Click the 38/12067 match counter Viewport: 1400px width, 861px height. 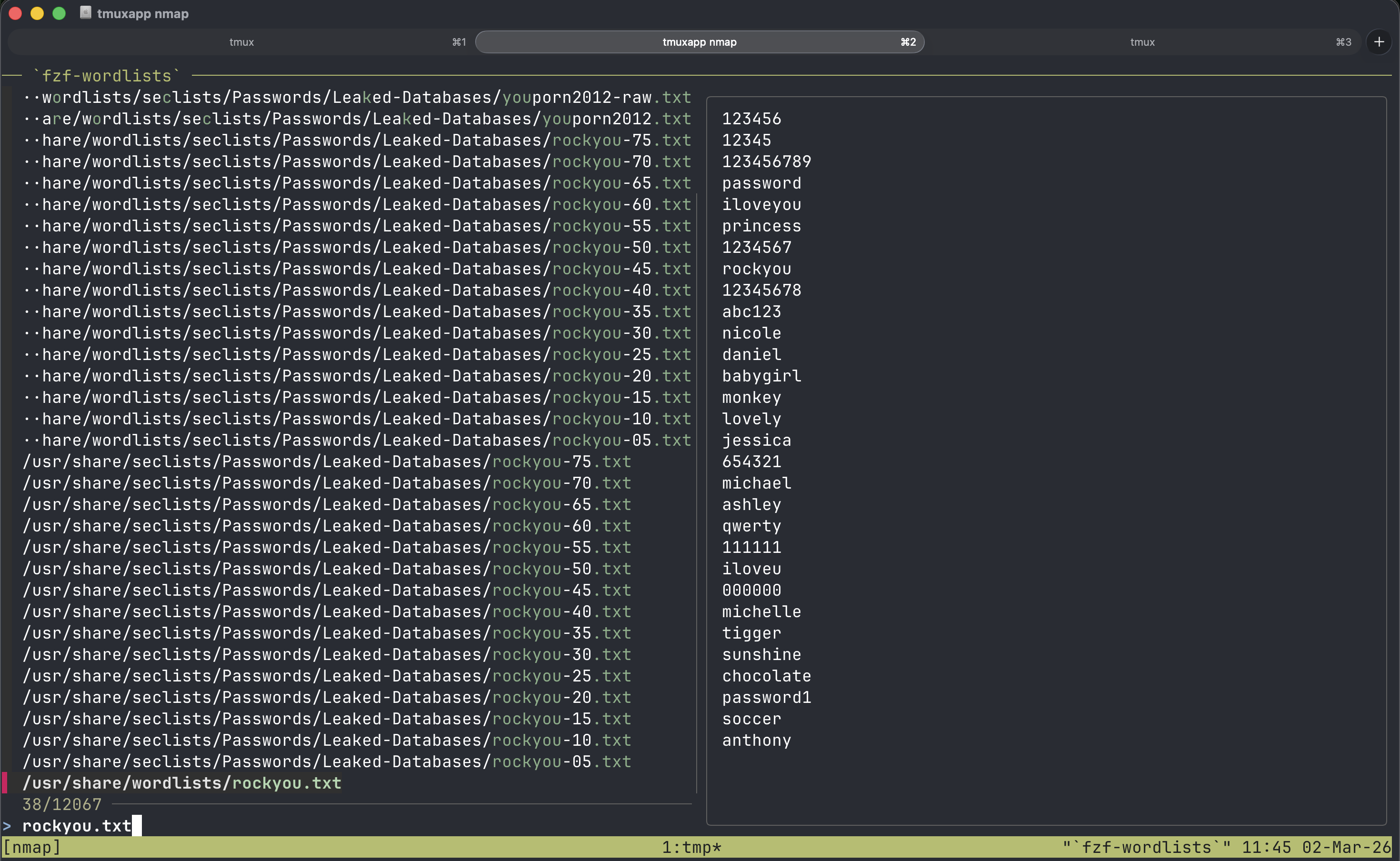coord(61,805)
